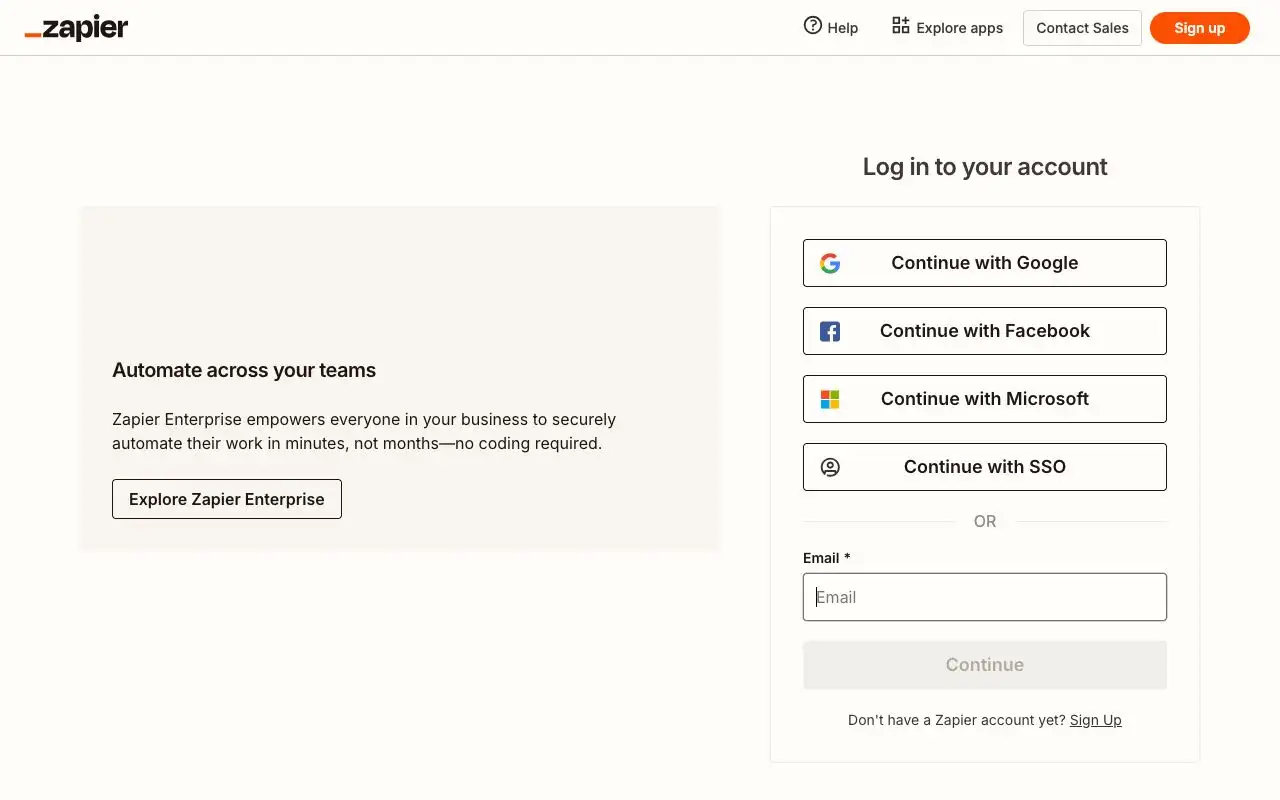Choose Continue with SSO
1280x800 pixels.
point(985,467)
